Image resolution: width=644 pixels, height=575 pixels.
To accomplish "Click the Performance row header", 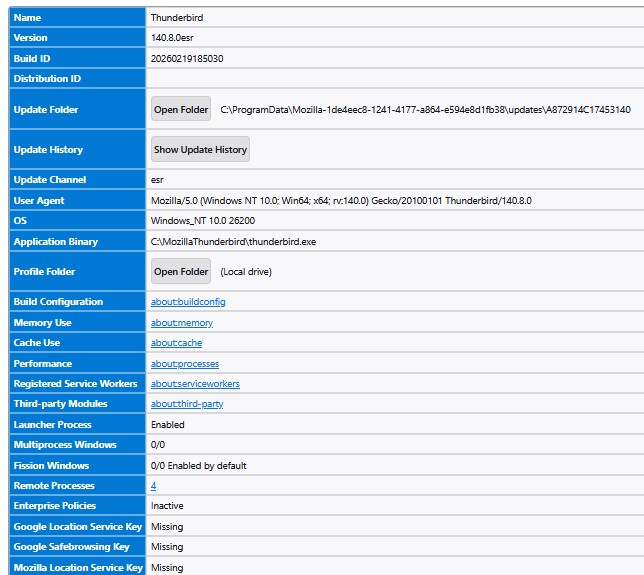I will [77, 363].
